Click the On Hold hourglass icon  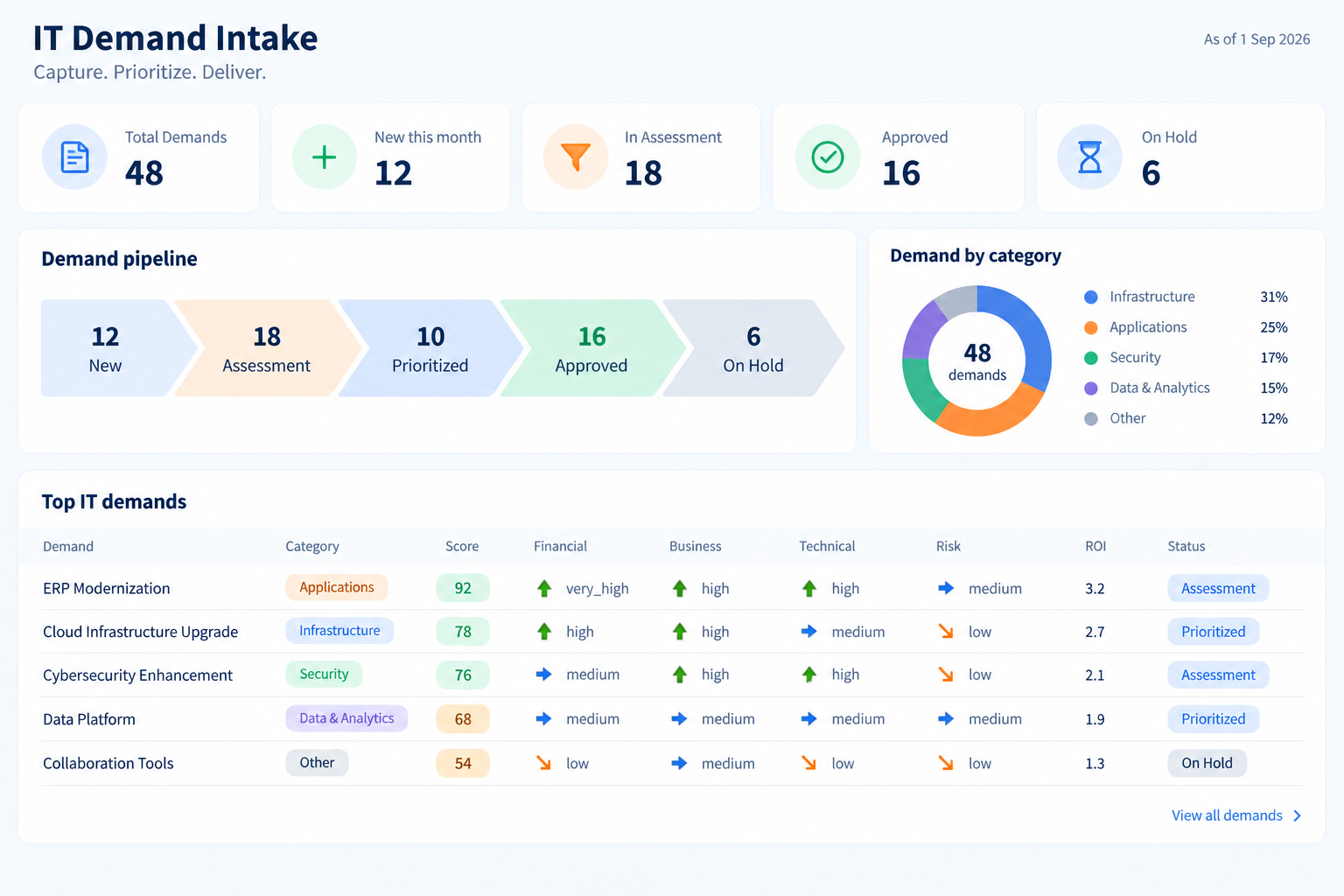[x=1089, y=157]
